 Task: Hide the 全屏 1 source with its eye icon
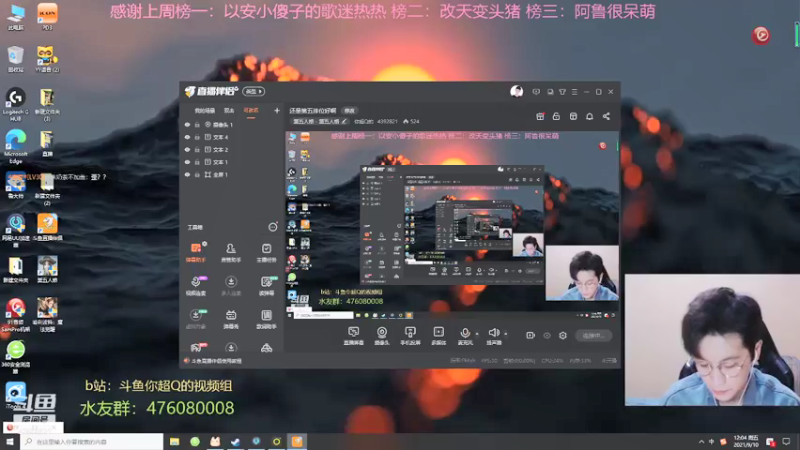click(187, 174)
